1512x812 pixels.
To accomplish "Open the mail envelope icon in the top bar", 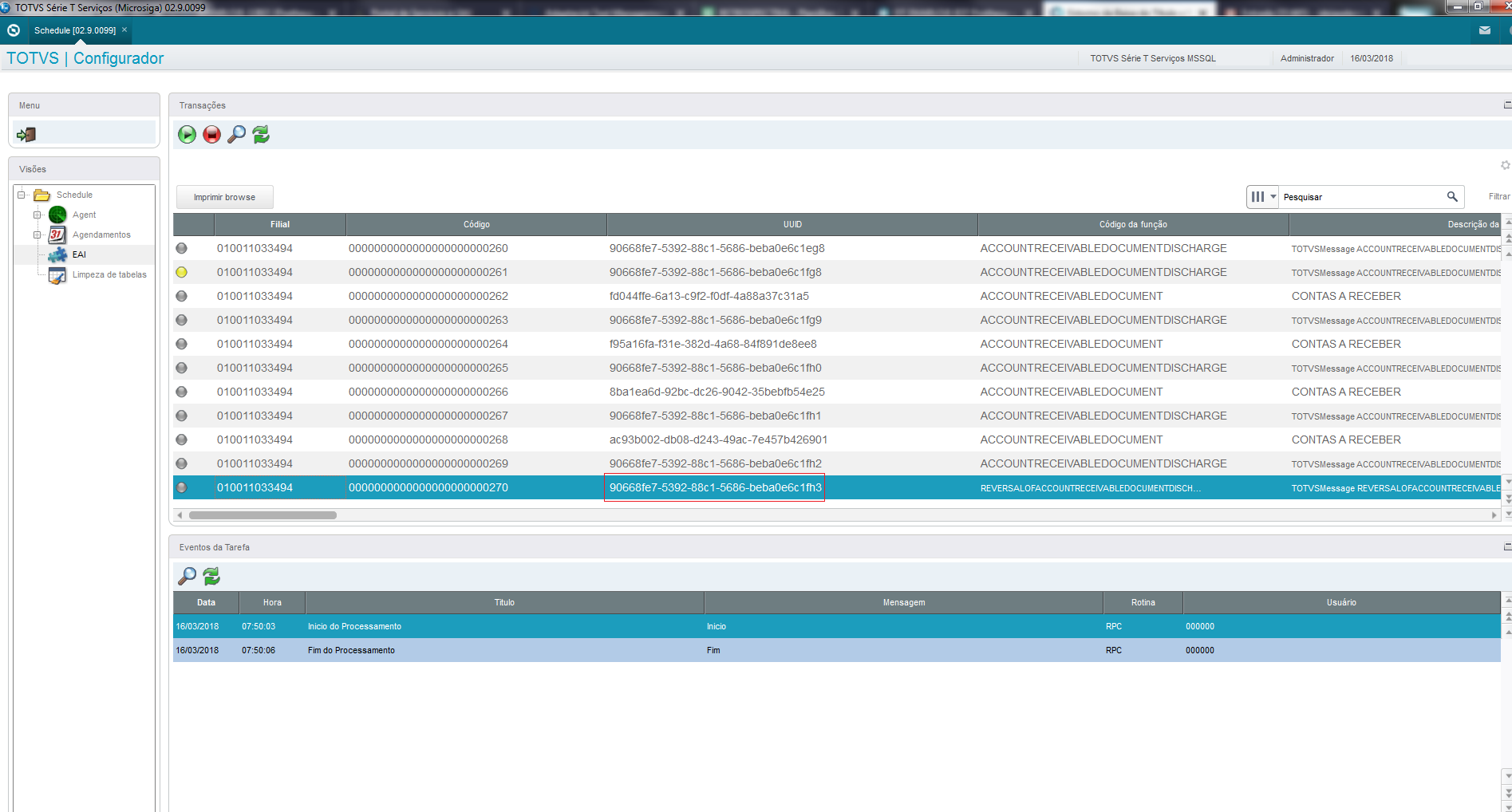I will (1485, 30).
